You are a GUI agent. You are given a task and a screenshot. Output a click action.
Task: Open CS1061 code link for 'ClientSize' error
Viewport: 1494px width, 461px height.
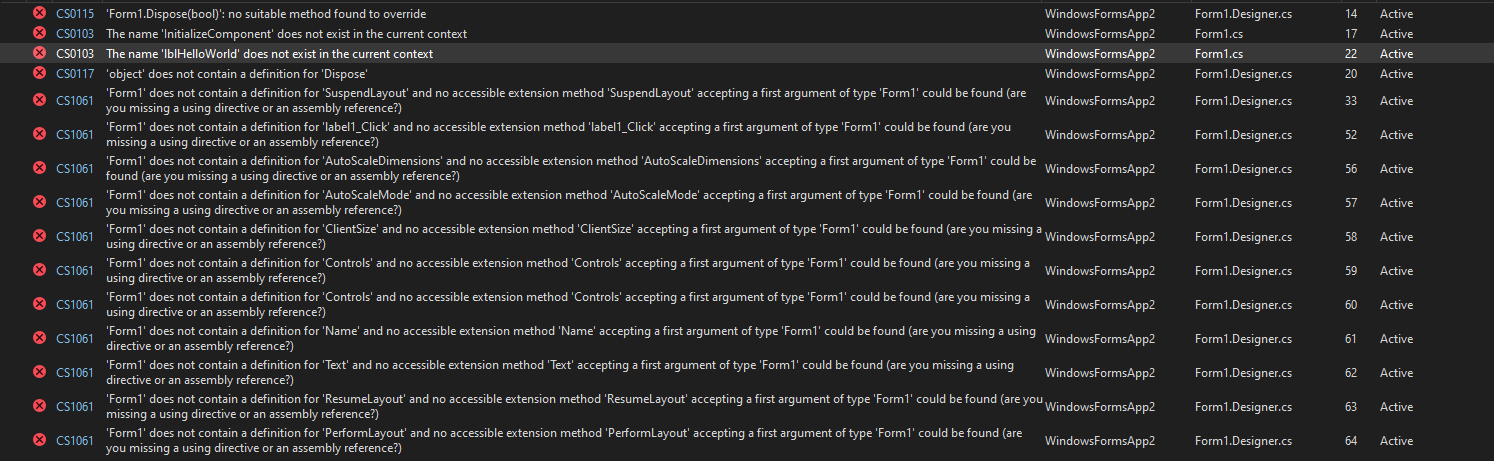(75, 237)
